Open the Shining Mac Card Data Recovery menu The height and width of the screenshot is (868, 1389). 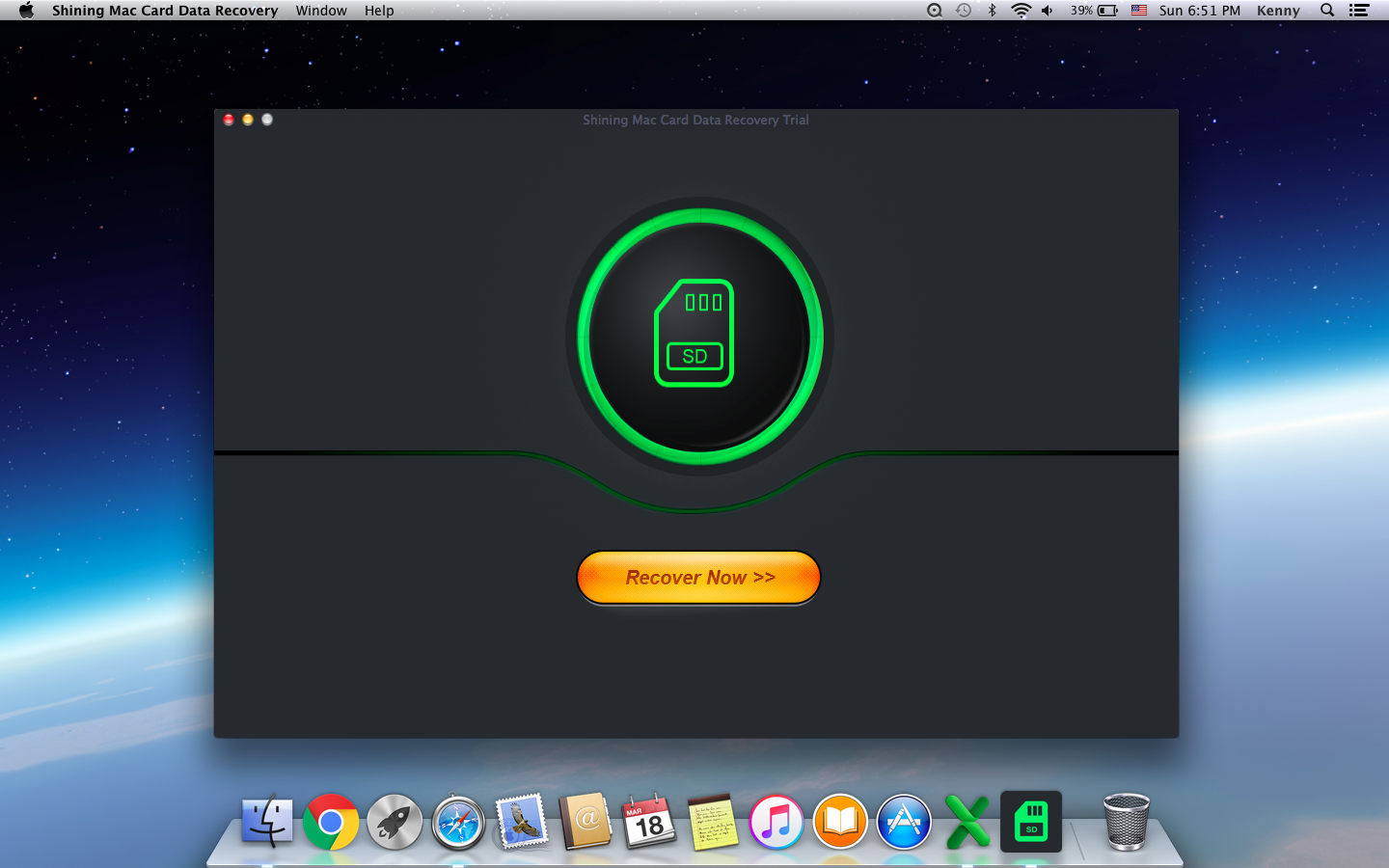click(165, 11)
